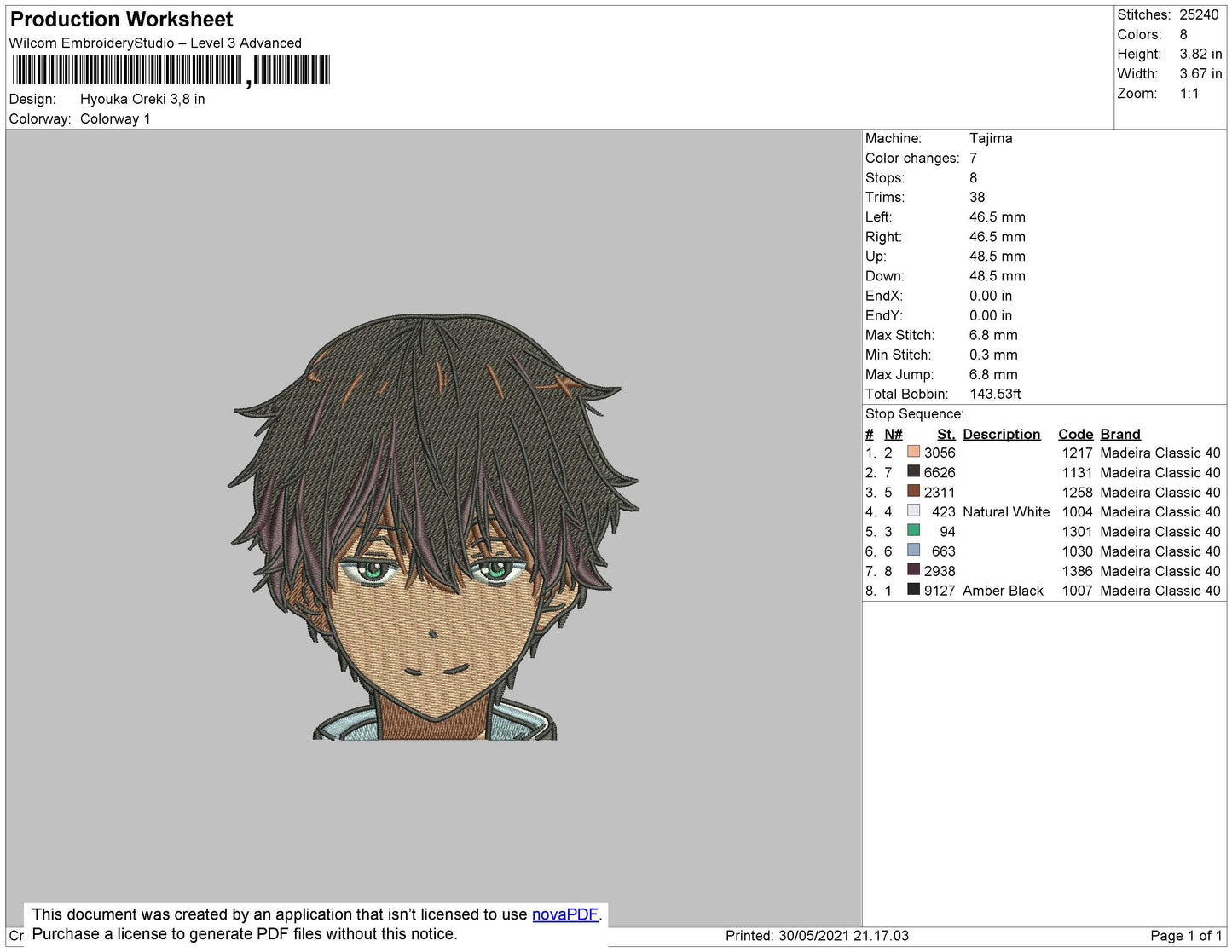Click the Max Jump value 6.8 mm
The image size is (1232, 952).
tap(993, 374)
